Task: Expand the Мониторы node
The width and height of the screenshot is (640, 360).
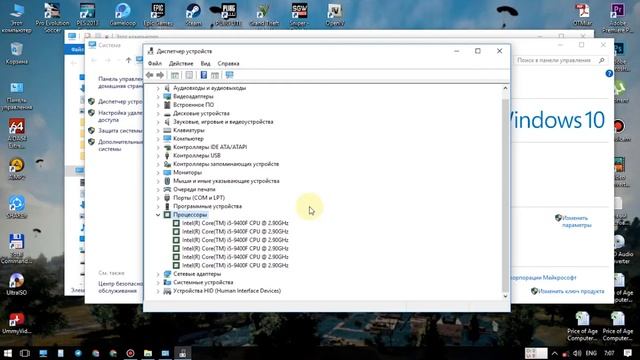Action: click(158, 173)
